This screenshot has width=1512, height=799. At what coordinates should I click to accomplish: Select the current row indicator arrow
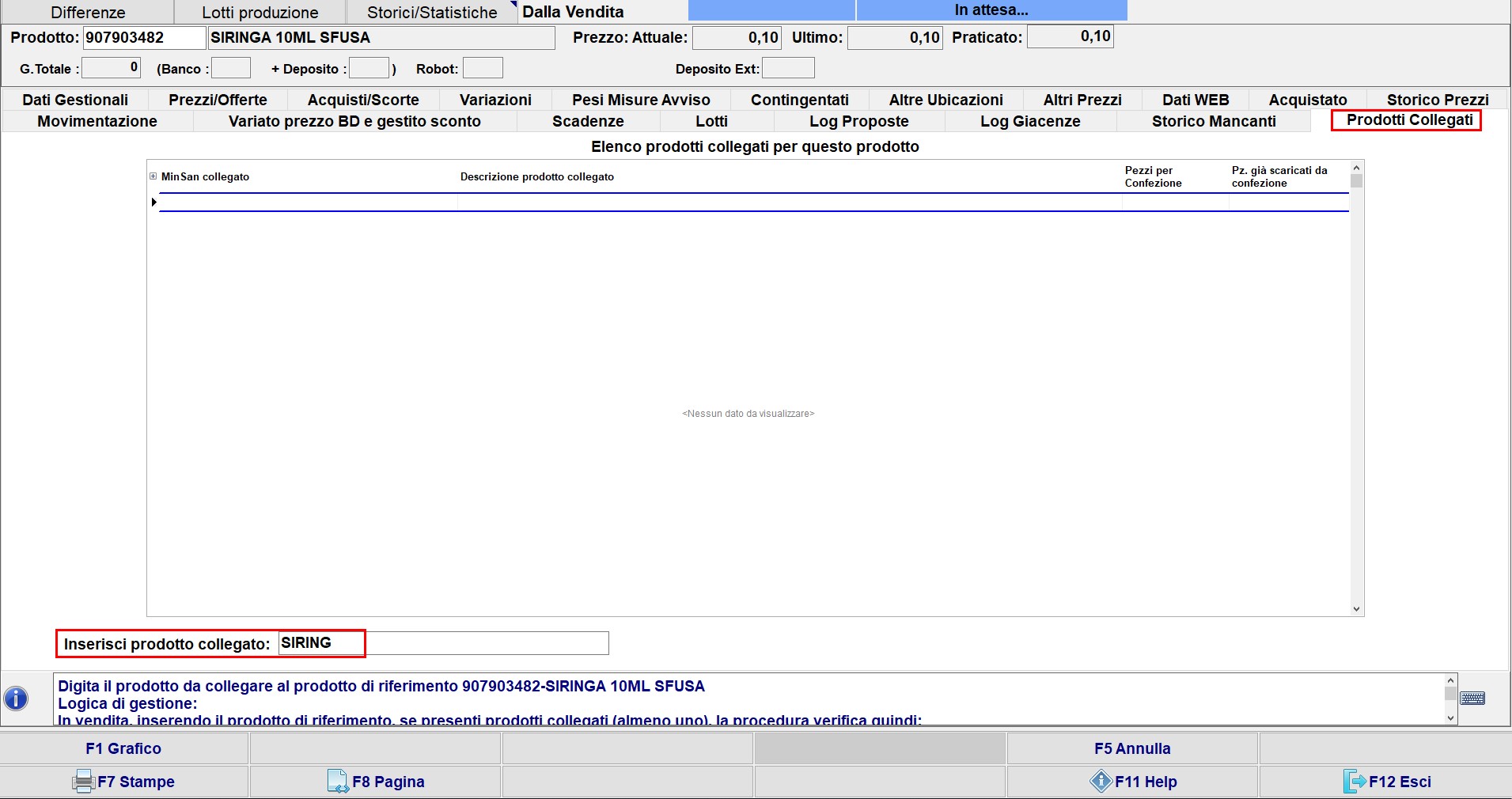click(x=153, y=203)
